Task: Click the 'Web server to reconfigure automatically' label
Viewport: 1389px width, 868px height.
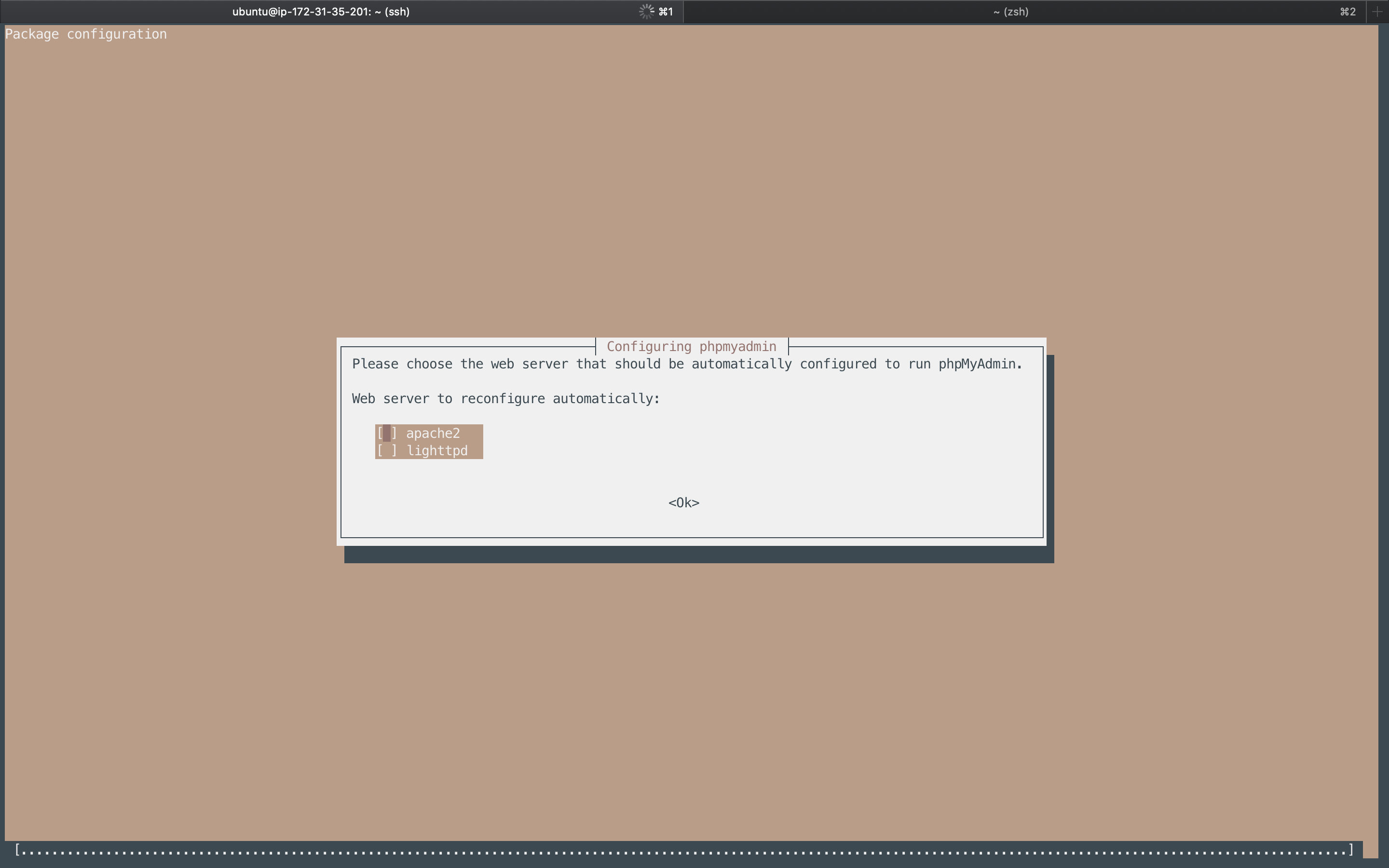Action: click(505, 399)
